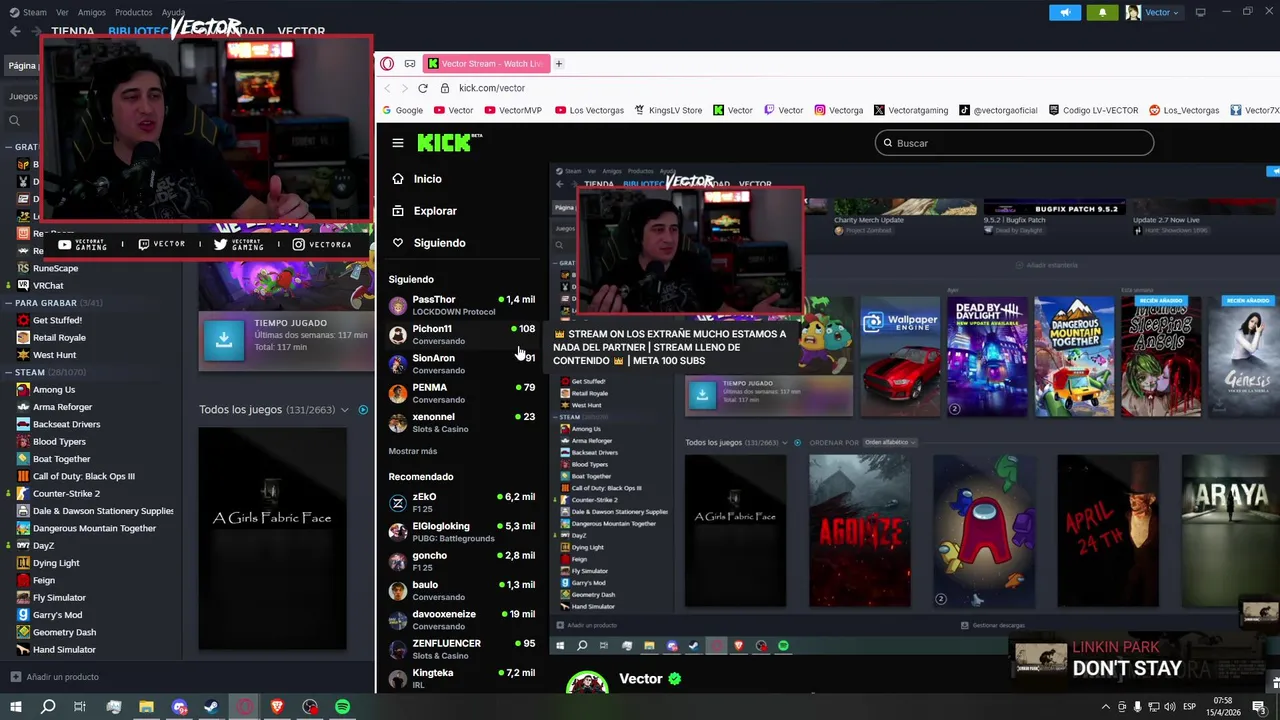Click Añadir un producto in Steam

click(55, 677)
